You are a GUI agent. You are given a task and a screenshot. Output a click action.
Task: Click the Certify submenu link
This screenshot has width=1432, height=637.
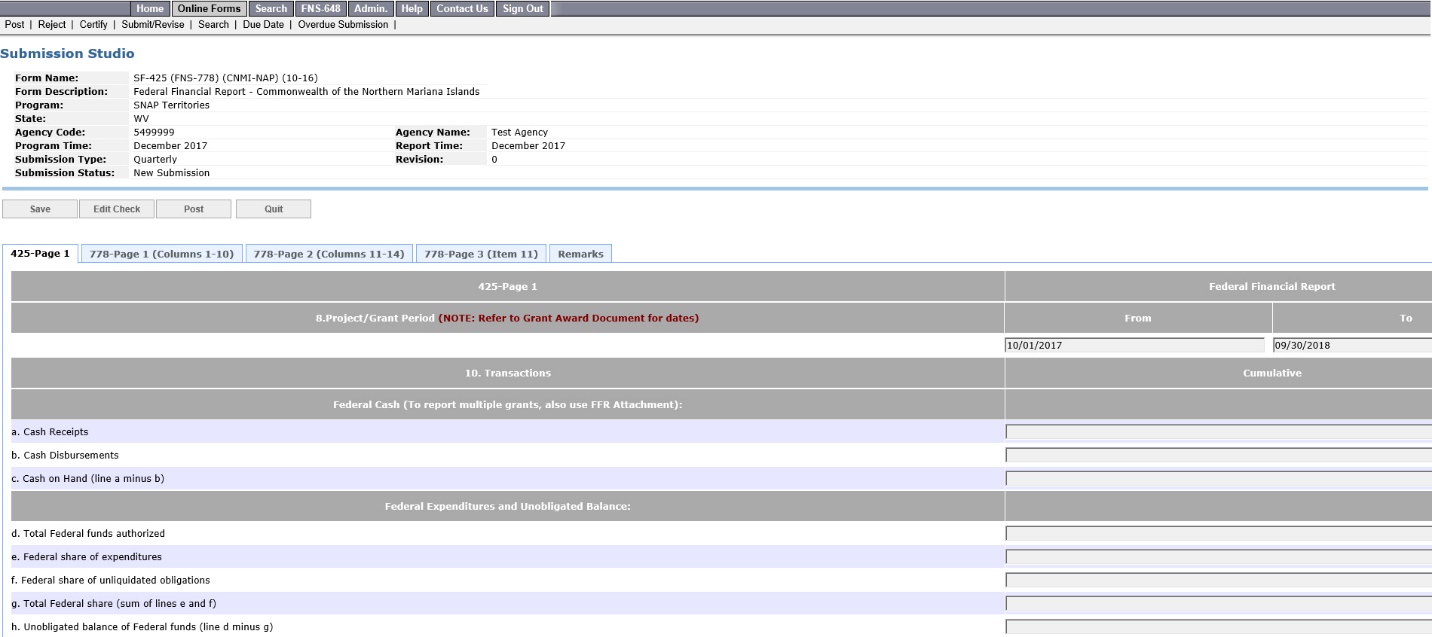(x=93, y=24)
